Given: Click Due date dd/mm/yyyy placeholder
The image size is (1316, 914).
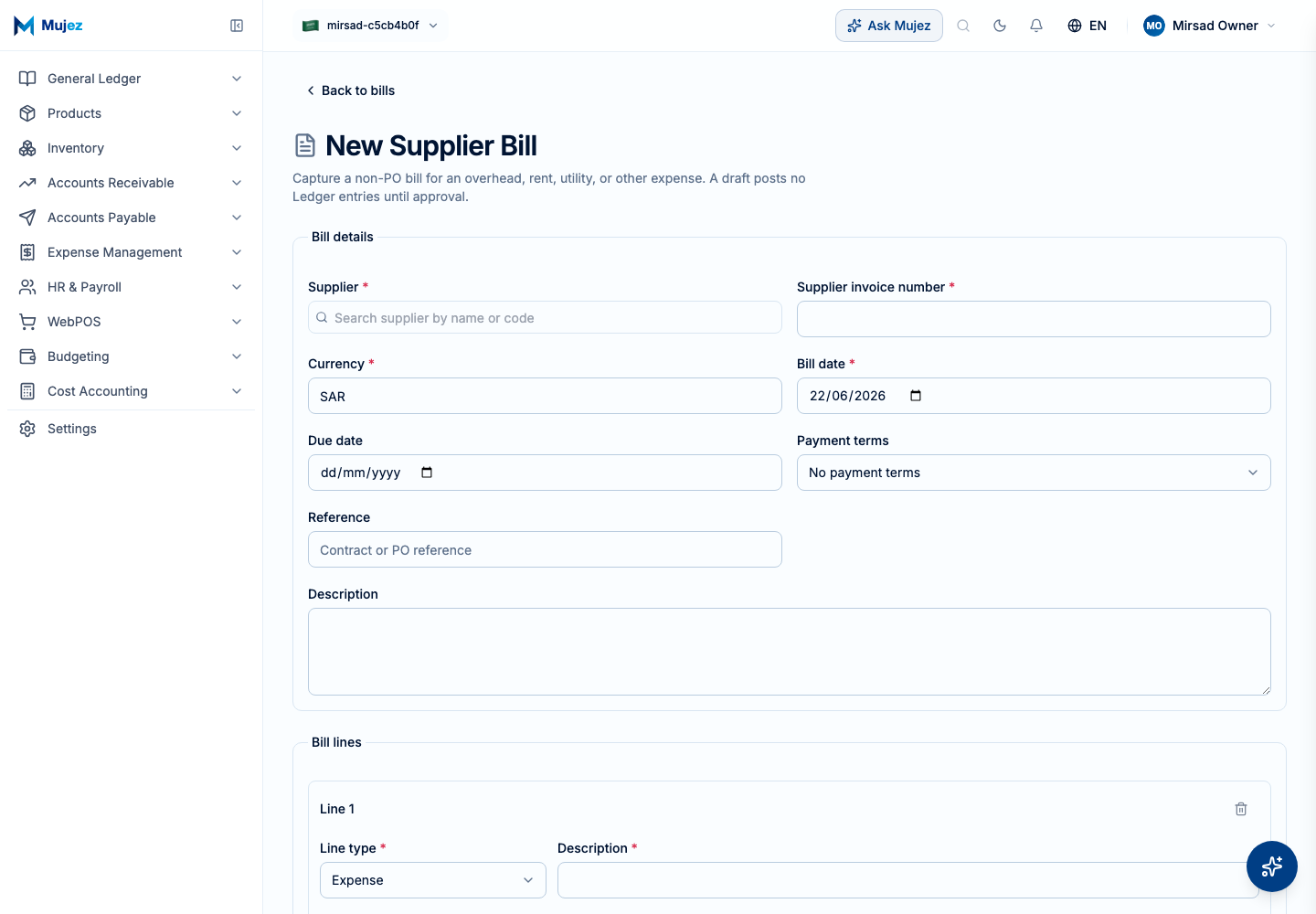Looking at the screenshot, I should click(361, 473).
